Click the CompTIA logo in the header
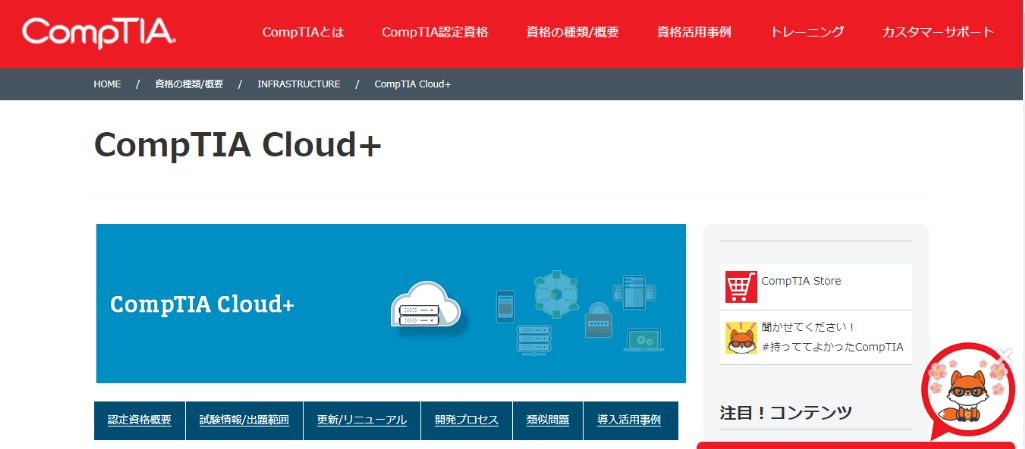The image size is (1025, 449). coord(99,33)
